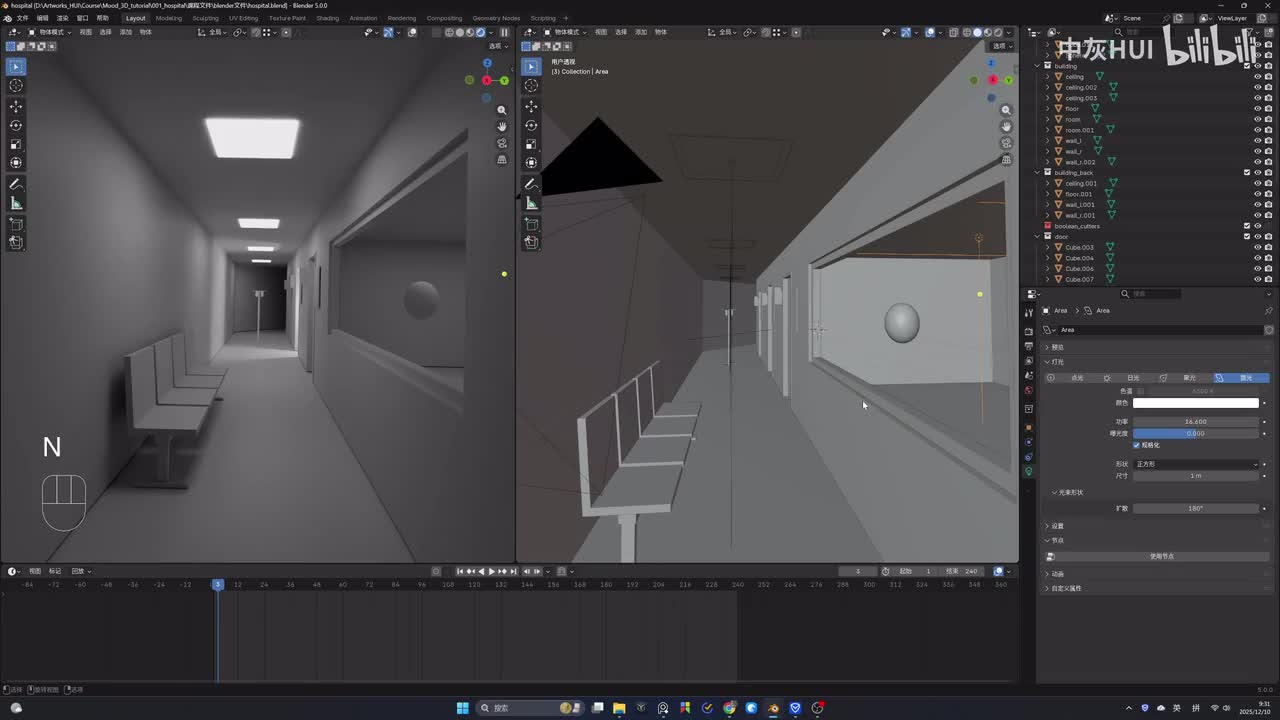Open the Object properties tab

pyautogui.click(x=1029, y=427)
